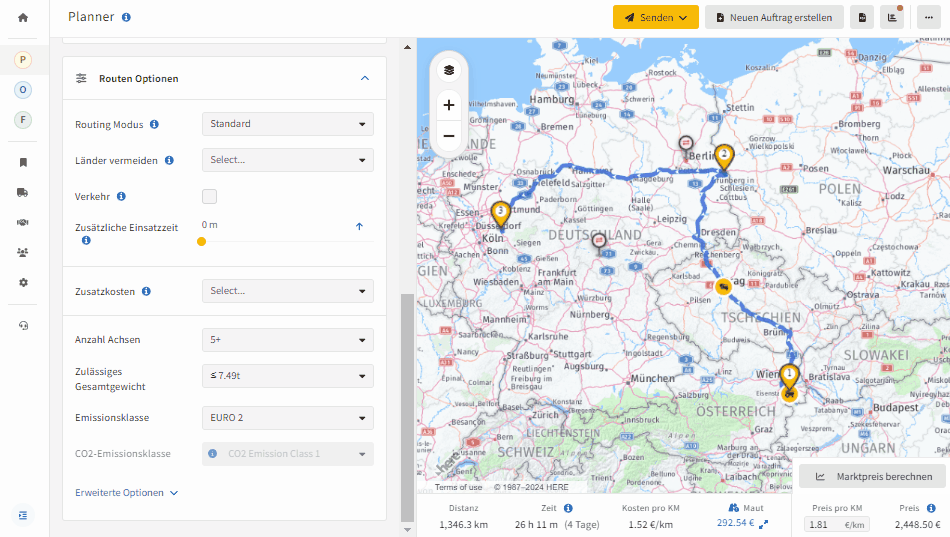Go to the home page icon
950x537 pixels.
[x=23, y=18]
